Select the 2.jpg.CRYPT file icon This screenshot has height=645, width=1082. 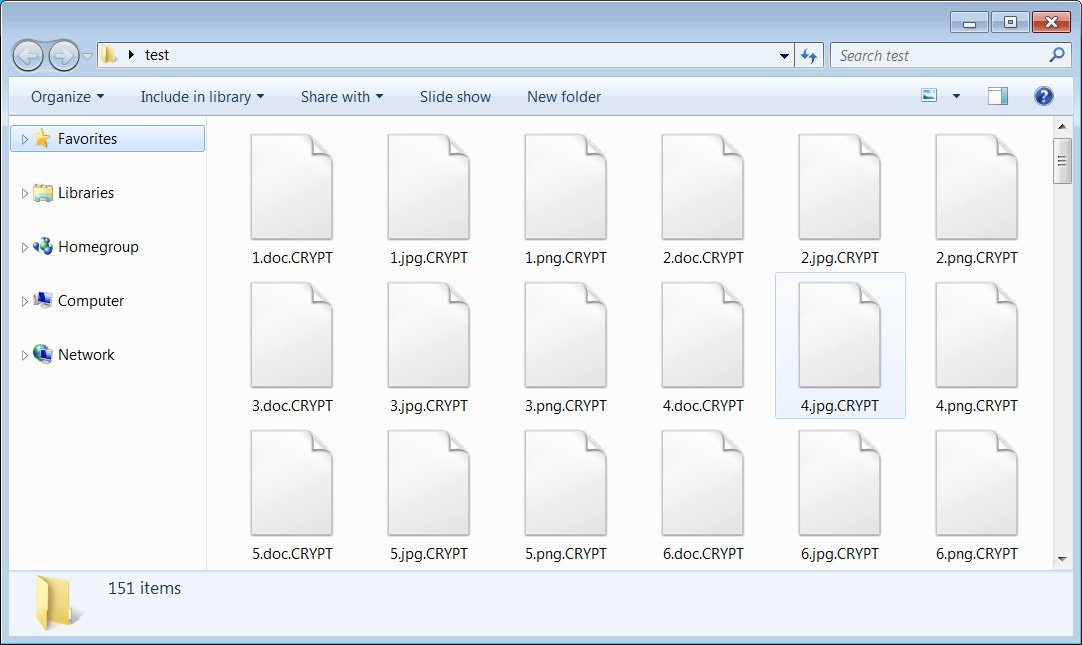click(840, 187)
